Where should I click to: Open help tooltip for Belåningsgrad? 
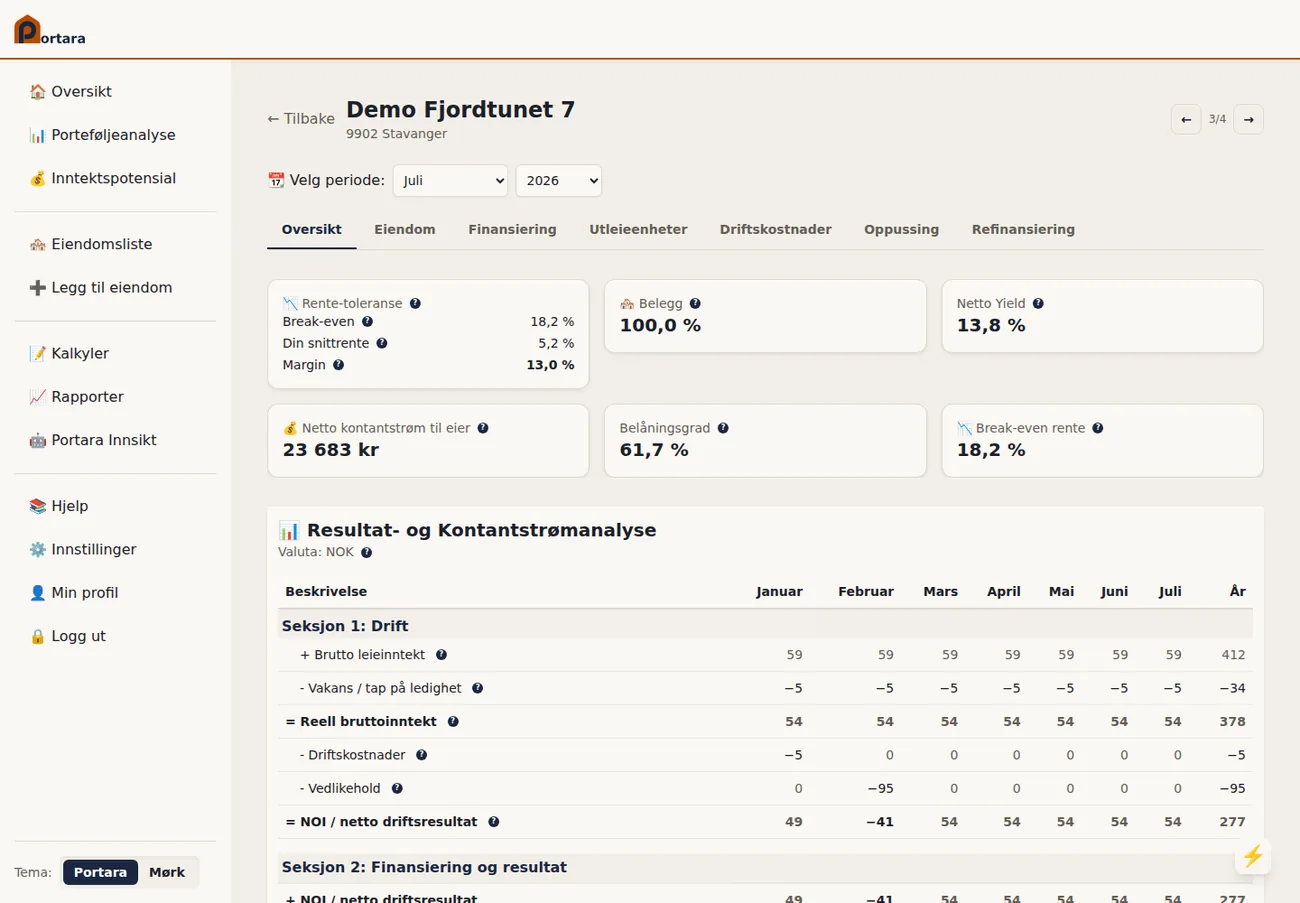[723, 428]
